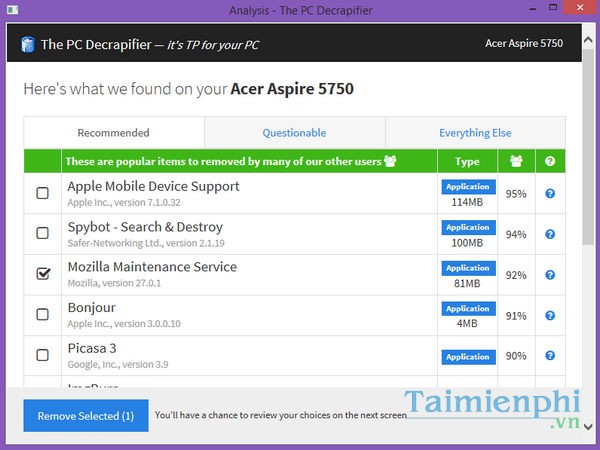Screen dimensions: 600x450
Task: Tick the Bonjour checkbox
Action: click(43, 315)
